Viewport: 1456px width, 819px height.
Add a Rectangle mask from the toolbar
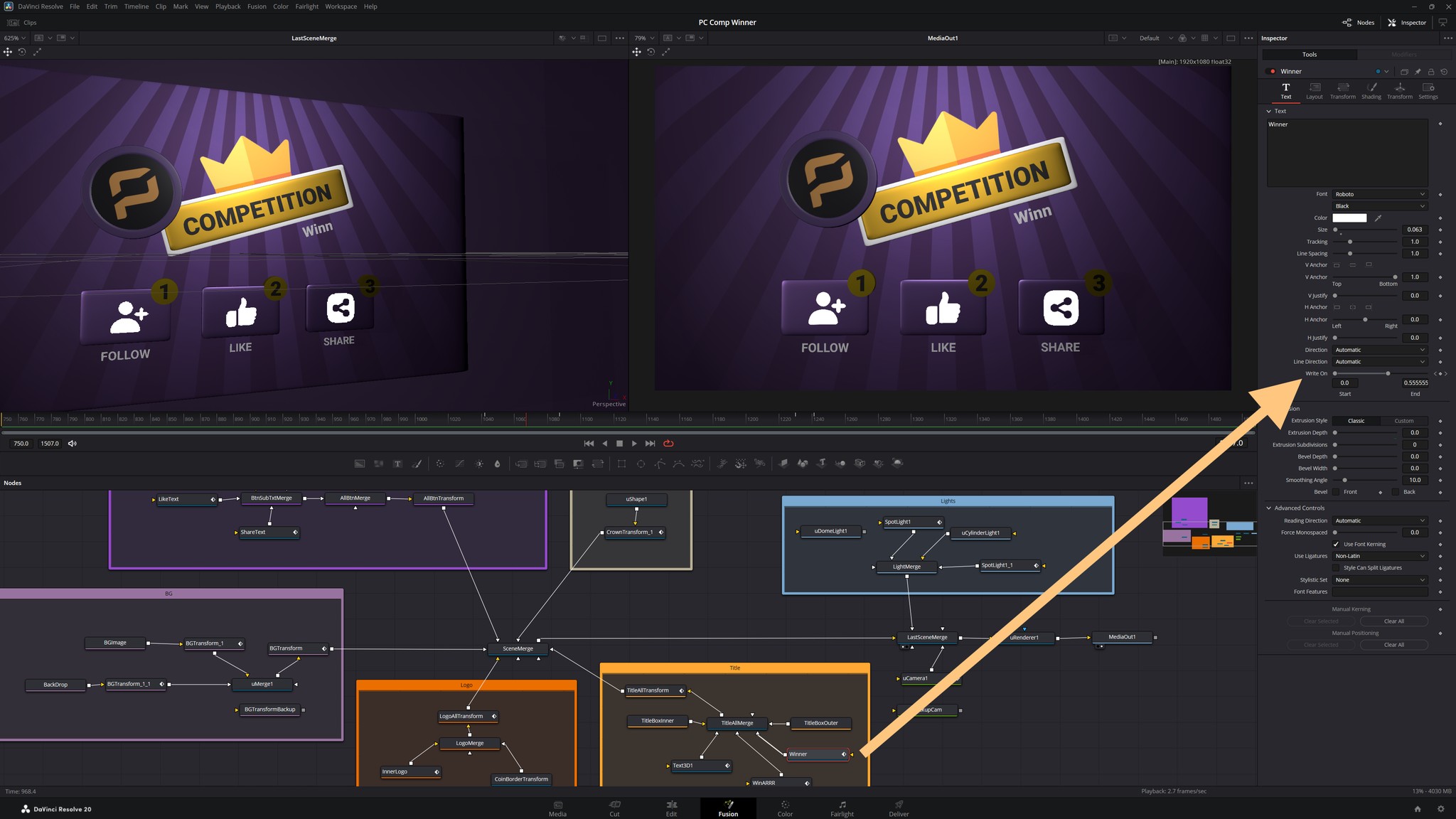click(x=621, y=464)
